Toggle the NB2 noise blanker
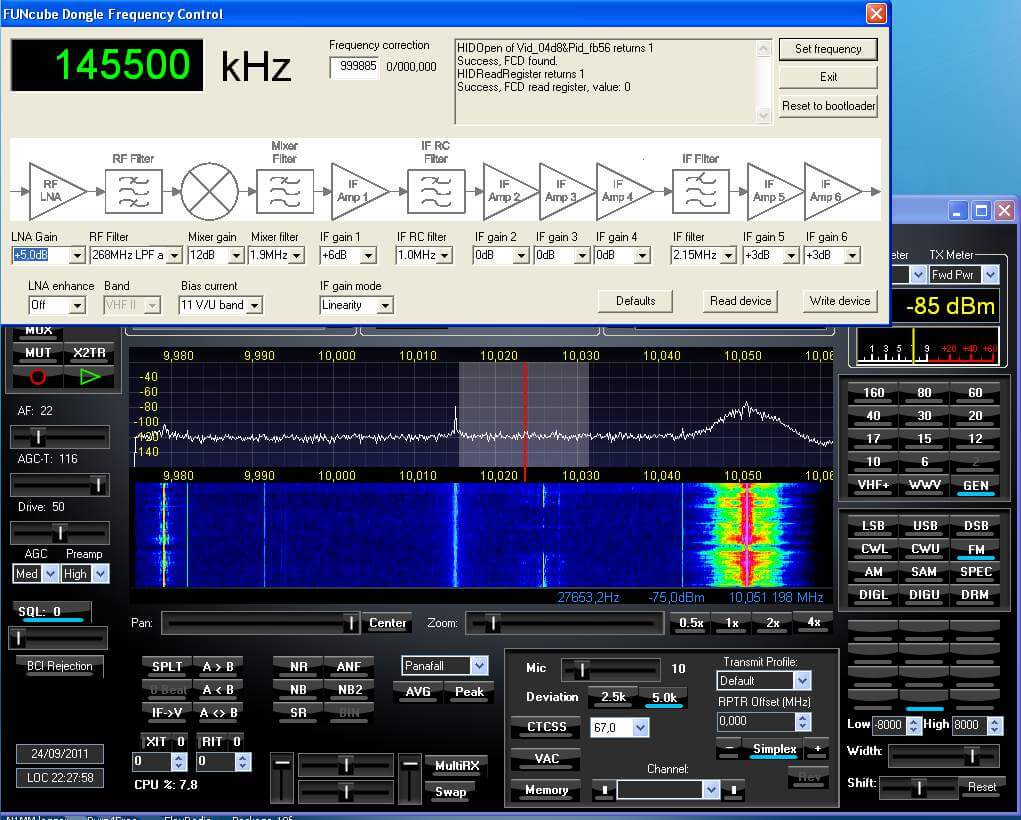This screenshot has height=820, width=1021. [x=349, y=690]
